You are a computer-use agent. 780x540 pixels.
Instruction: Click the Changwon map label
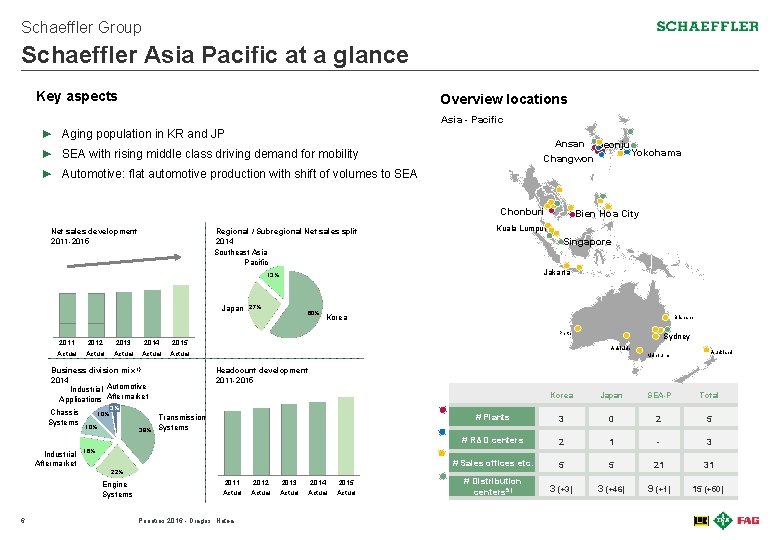click(568, 159)
